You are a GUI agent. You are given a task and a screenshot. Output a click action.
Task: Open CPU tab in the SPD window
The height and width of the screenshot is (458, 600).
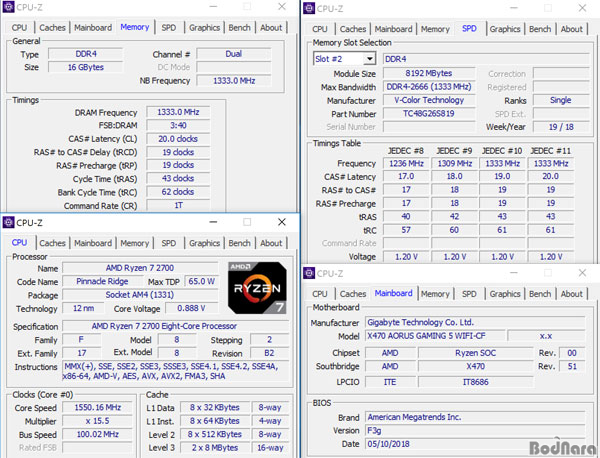320,29
